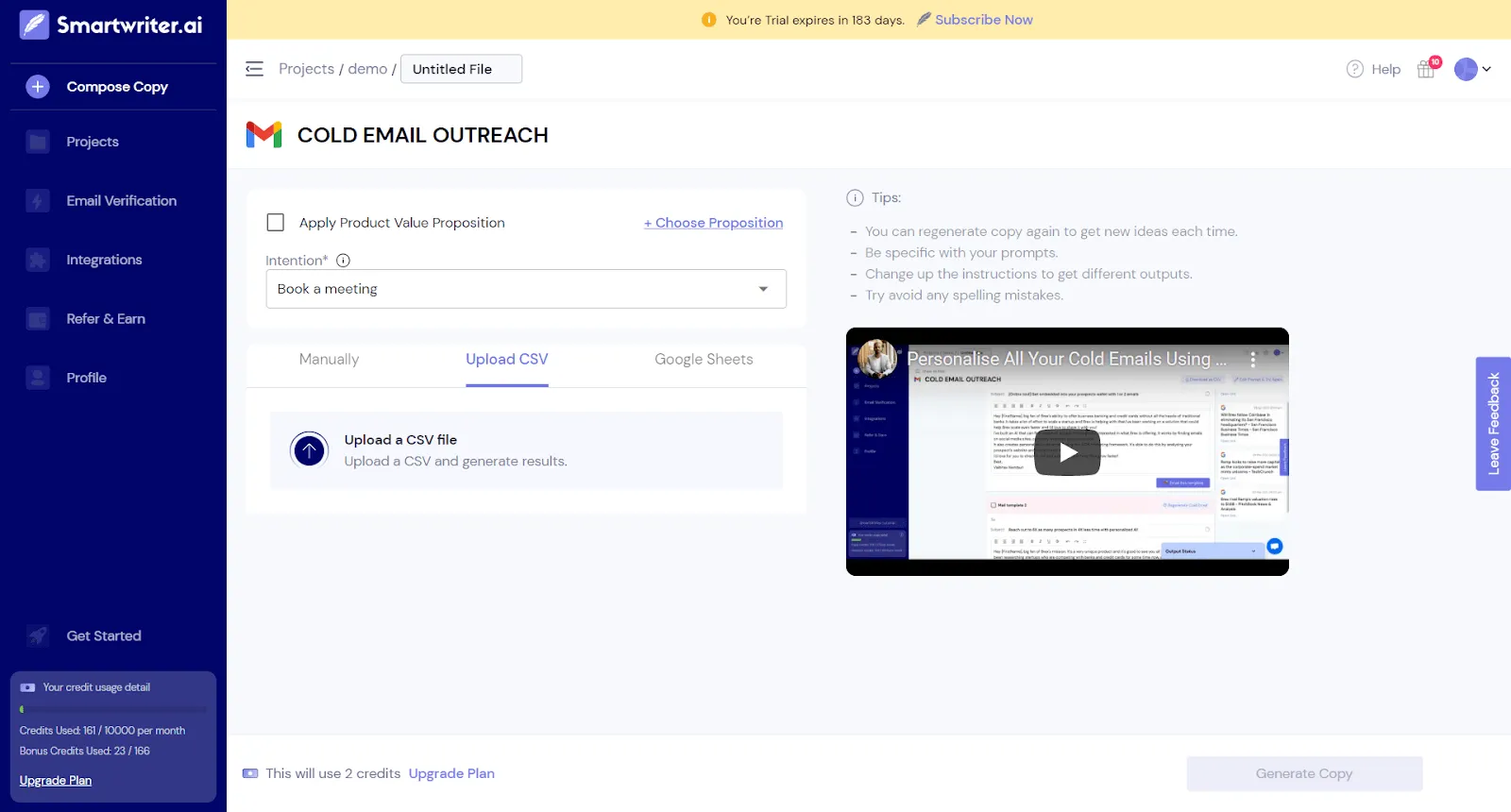This screenshot has width=1511, height=812.
Task: Open Projects from the sidebar
Action: click(93, 142)
